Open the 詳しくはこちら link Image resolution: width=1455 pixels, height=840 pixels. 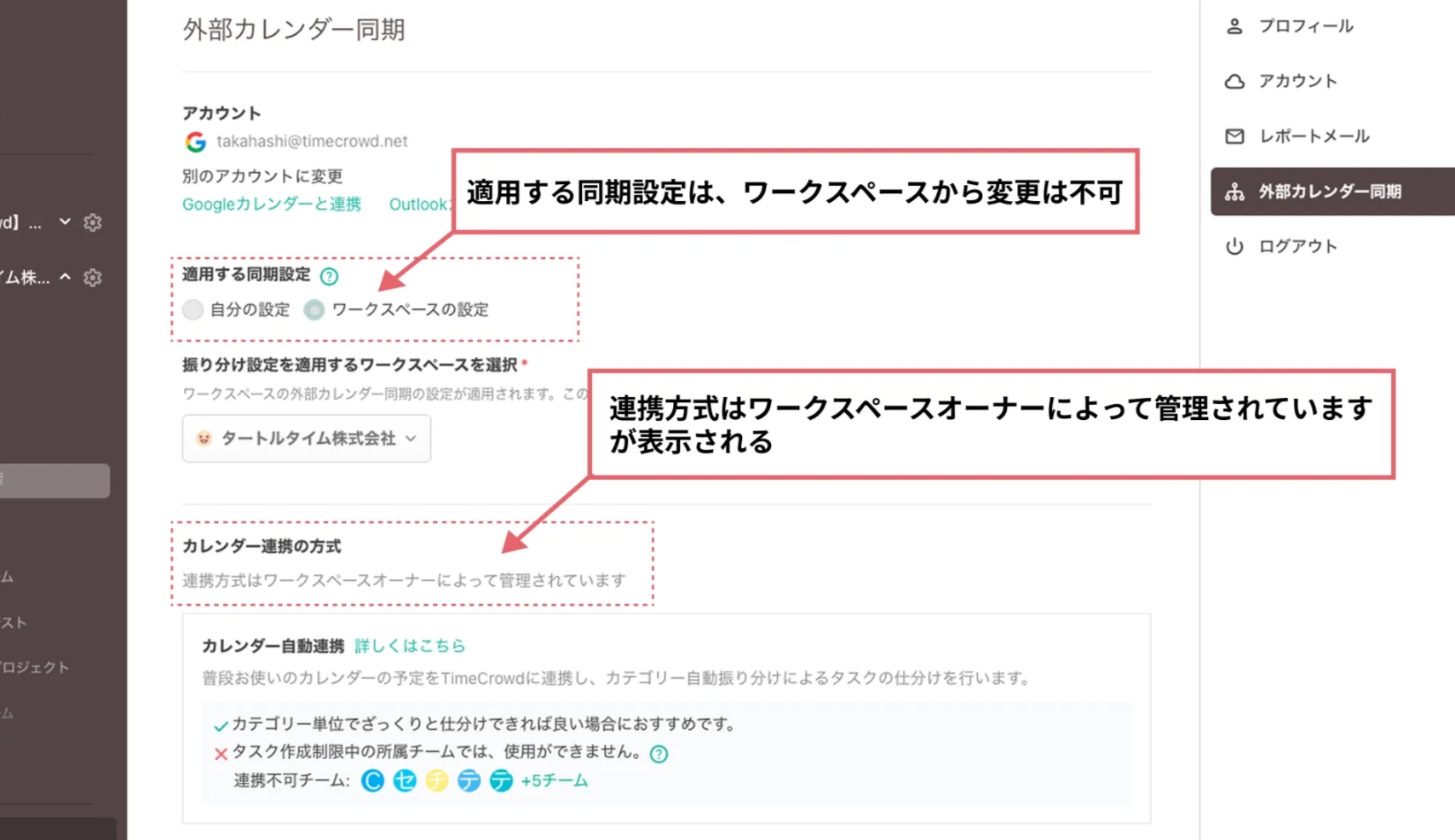[410, 646]
